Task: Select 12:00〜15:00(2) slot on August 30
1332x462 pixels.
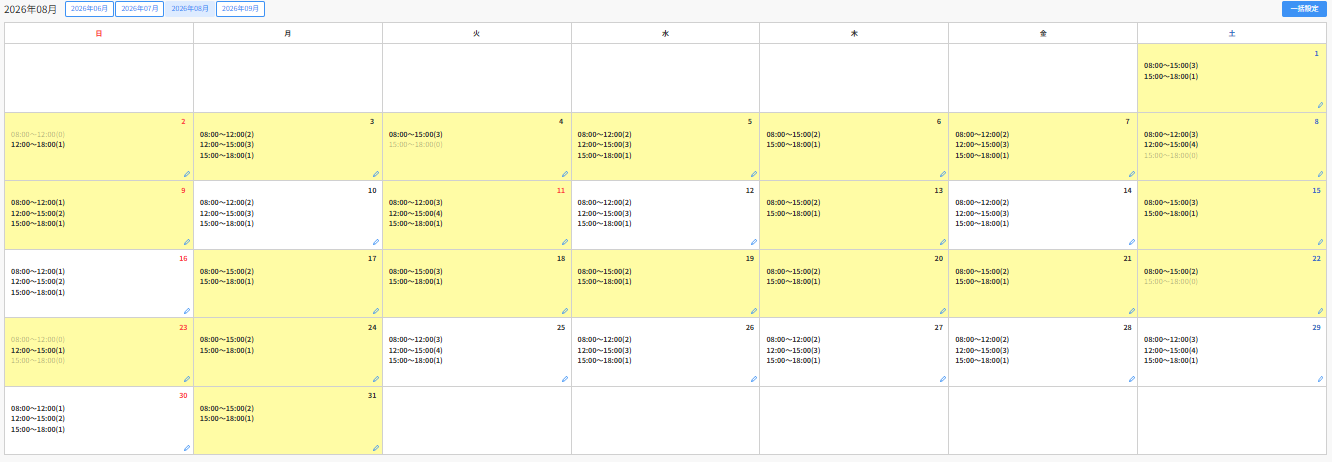Action: 38,419
